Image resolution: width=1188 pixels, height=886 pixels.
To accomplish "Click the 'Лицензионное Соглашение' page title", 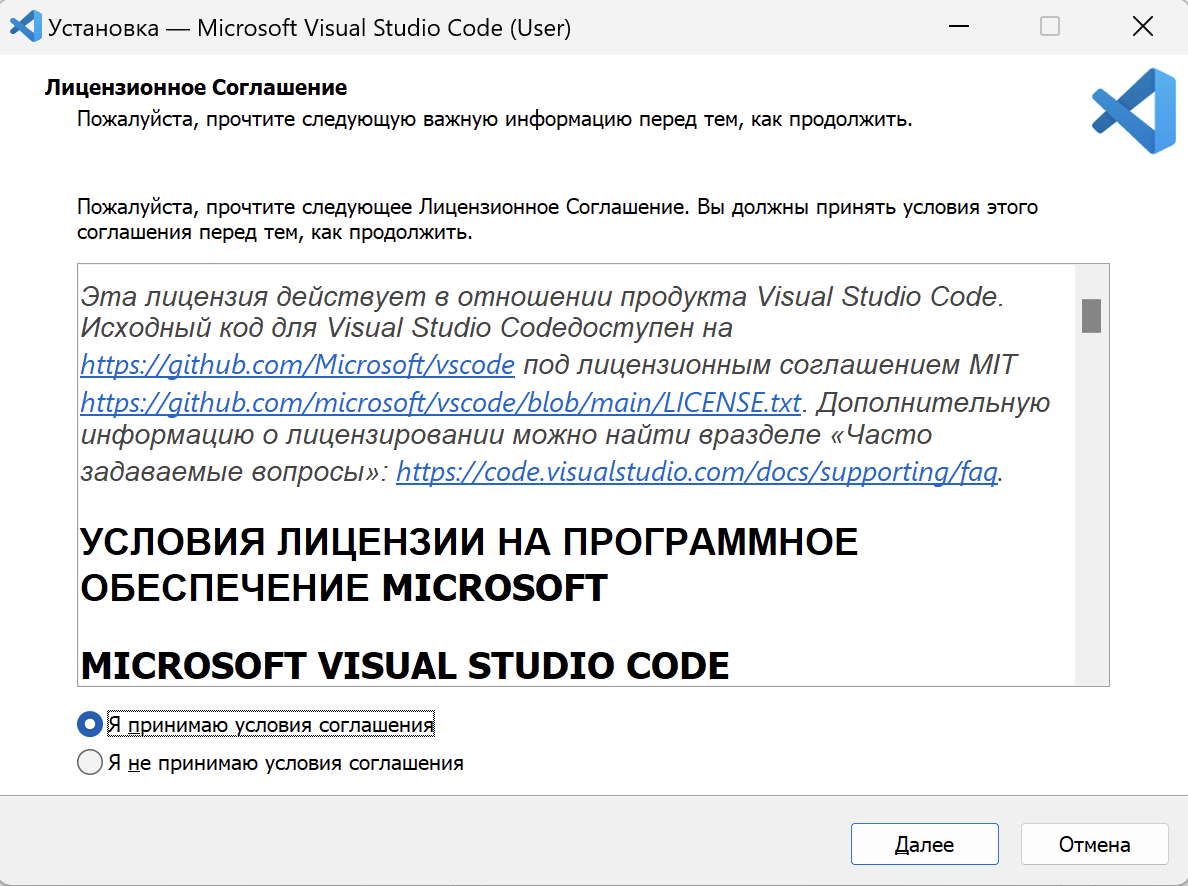I will pyautogui.click(x=196, y=88).
